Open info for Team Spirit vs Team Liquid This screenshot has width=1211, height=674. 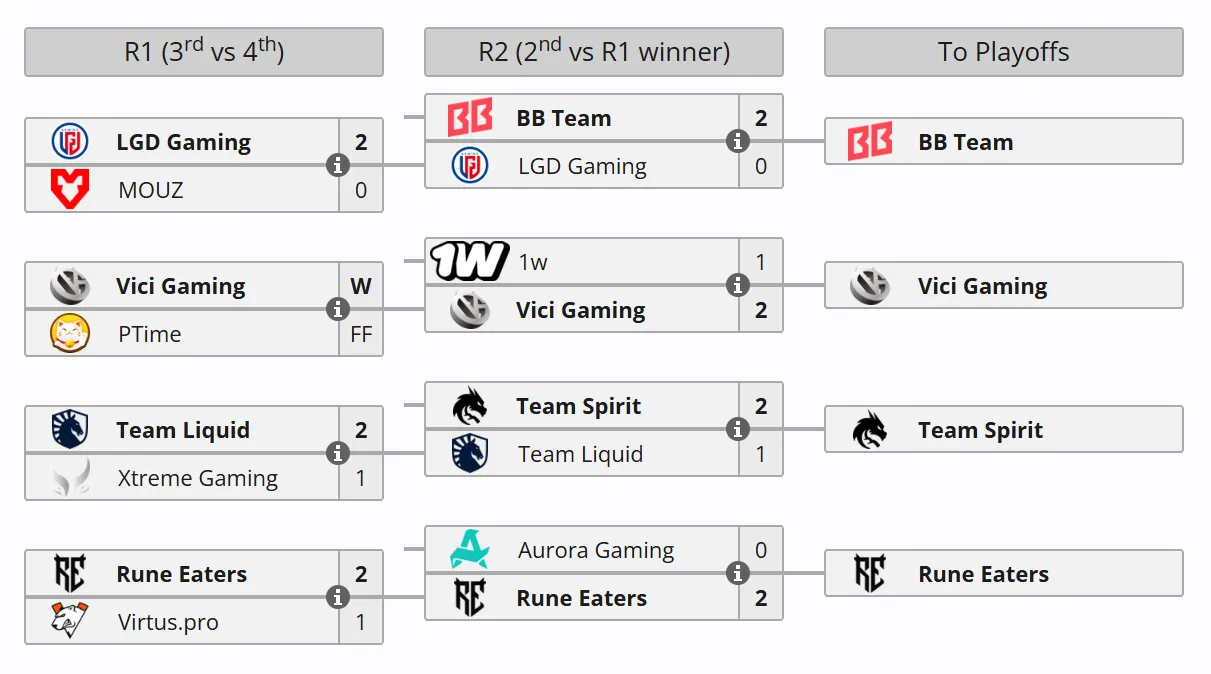tap(738, 429)
